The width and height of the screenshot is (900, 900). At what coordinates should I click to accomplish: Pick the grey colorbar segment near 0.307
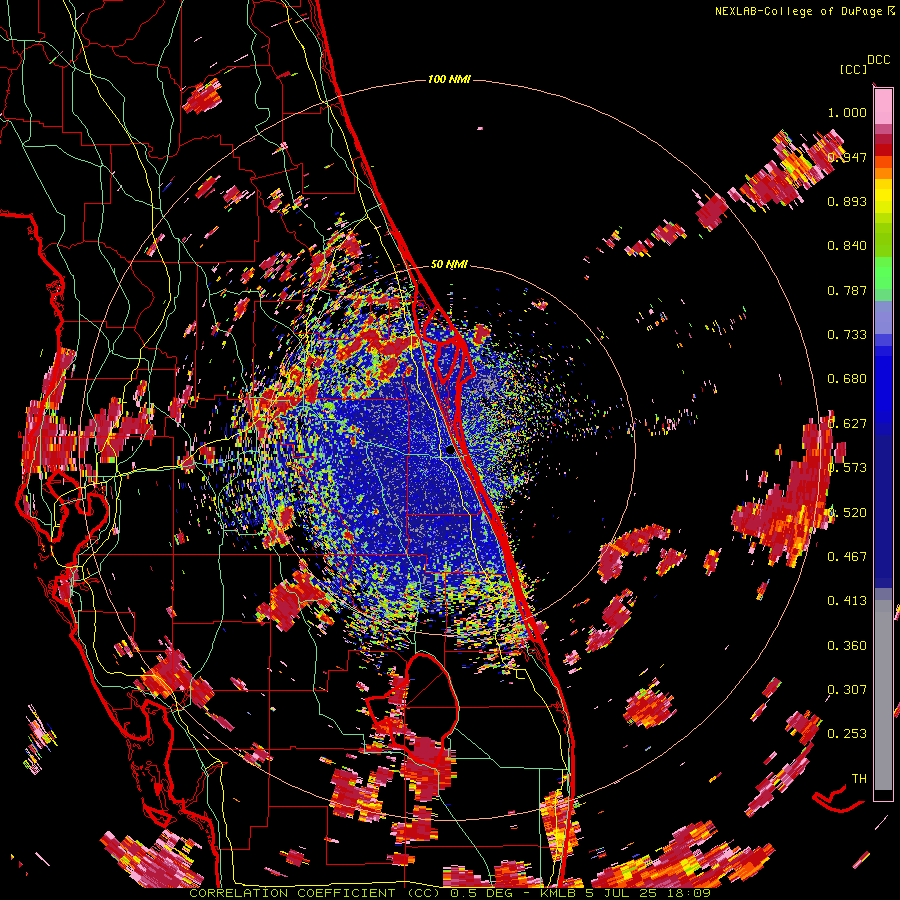coord(883,700)
